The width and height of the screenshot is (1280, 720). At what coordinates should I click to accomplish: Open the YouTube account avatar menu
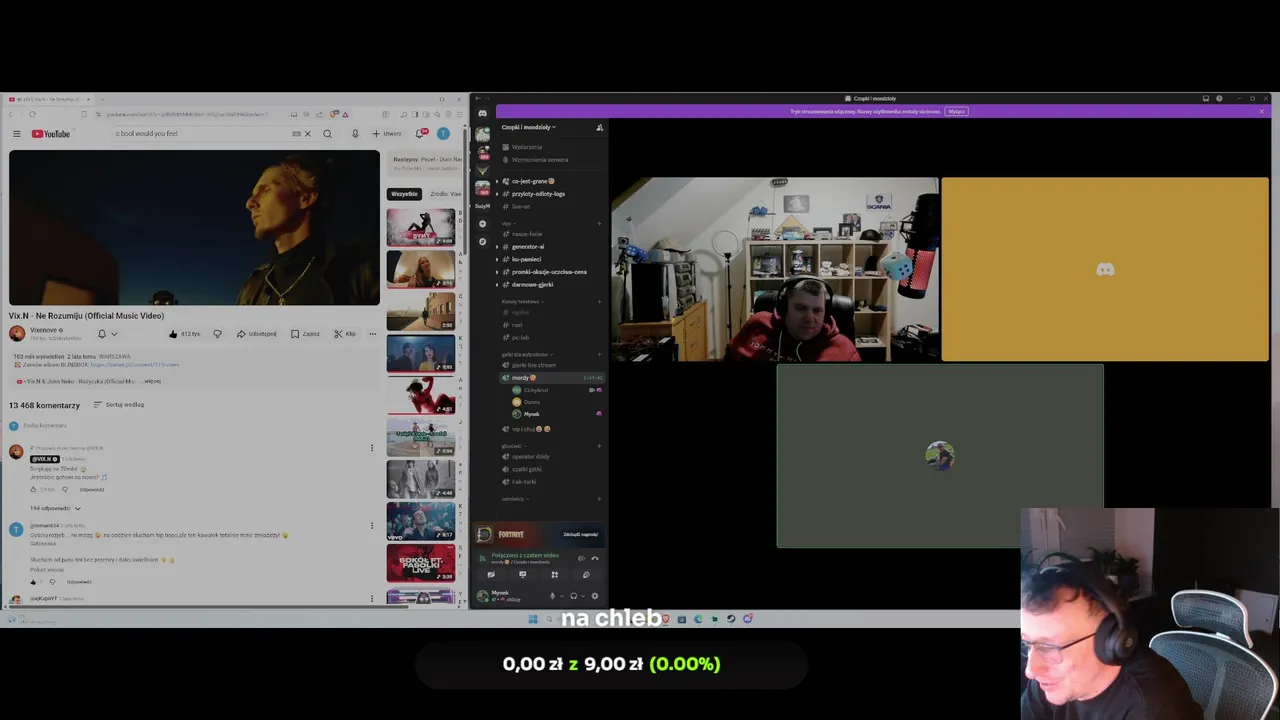pos(443,134)
